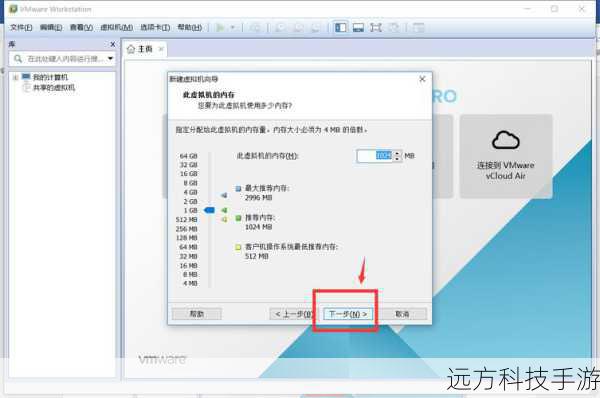The height and width of the screenshot is (398, 600).
Task: Click the thumbnail bar toolbar icon
Action: point(358,28)
